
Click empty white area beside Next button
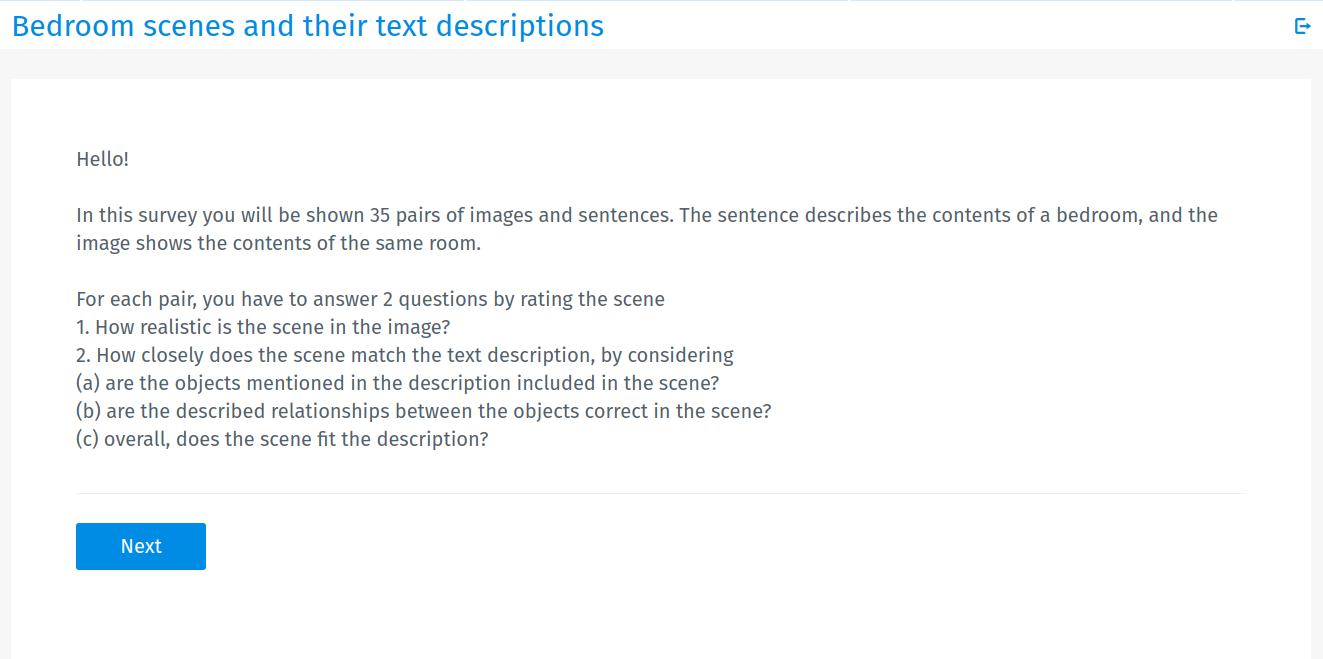(x=700, y=546)
